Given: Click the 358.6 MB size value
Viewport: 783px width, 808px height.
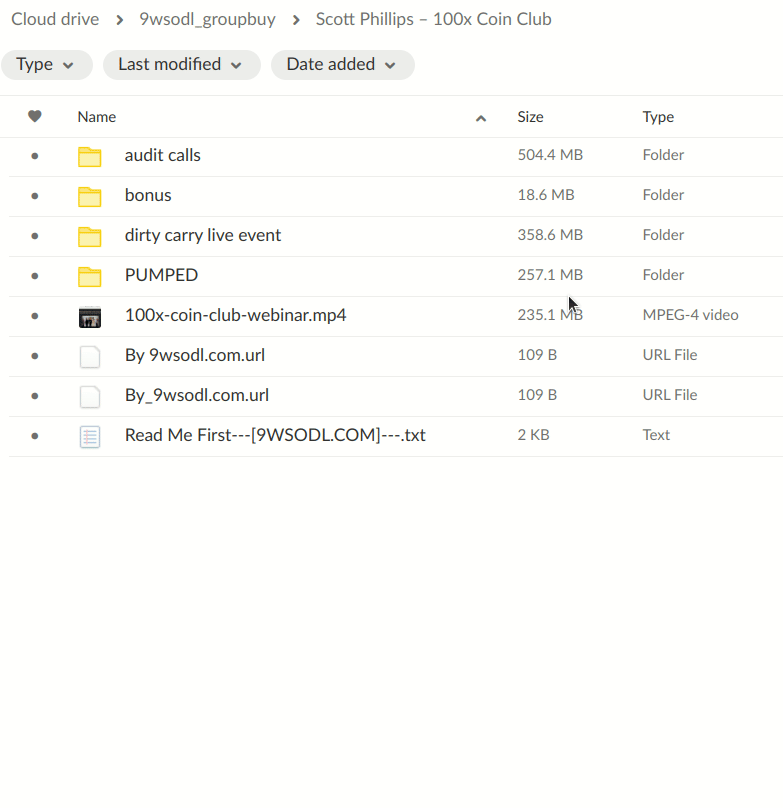Looking at the screenshot, I should point(550,235).
